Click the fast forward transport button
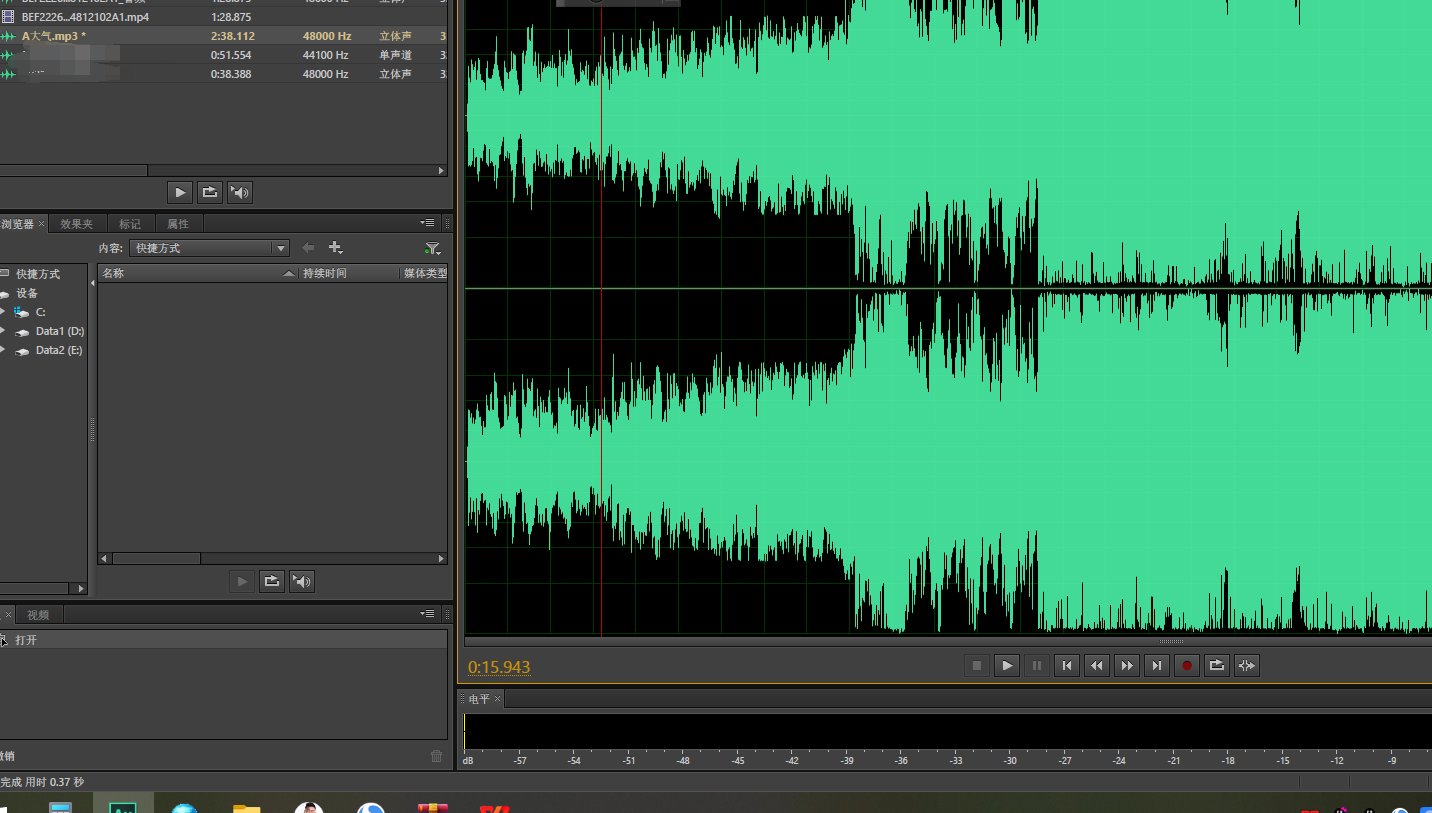The height and width of the screenshot is (813, 1432). pos(1127,666)
